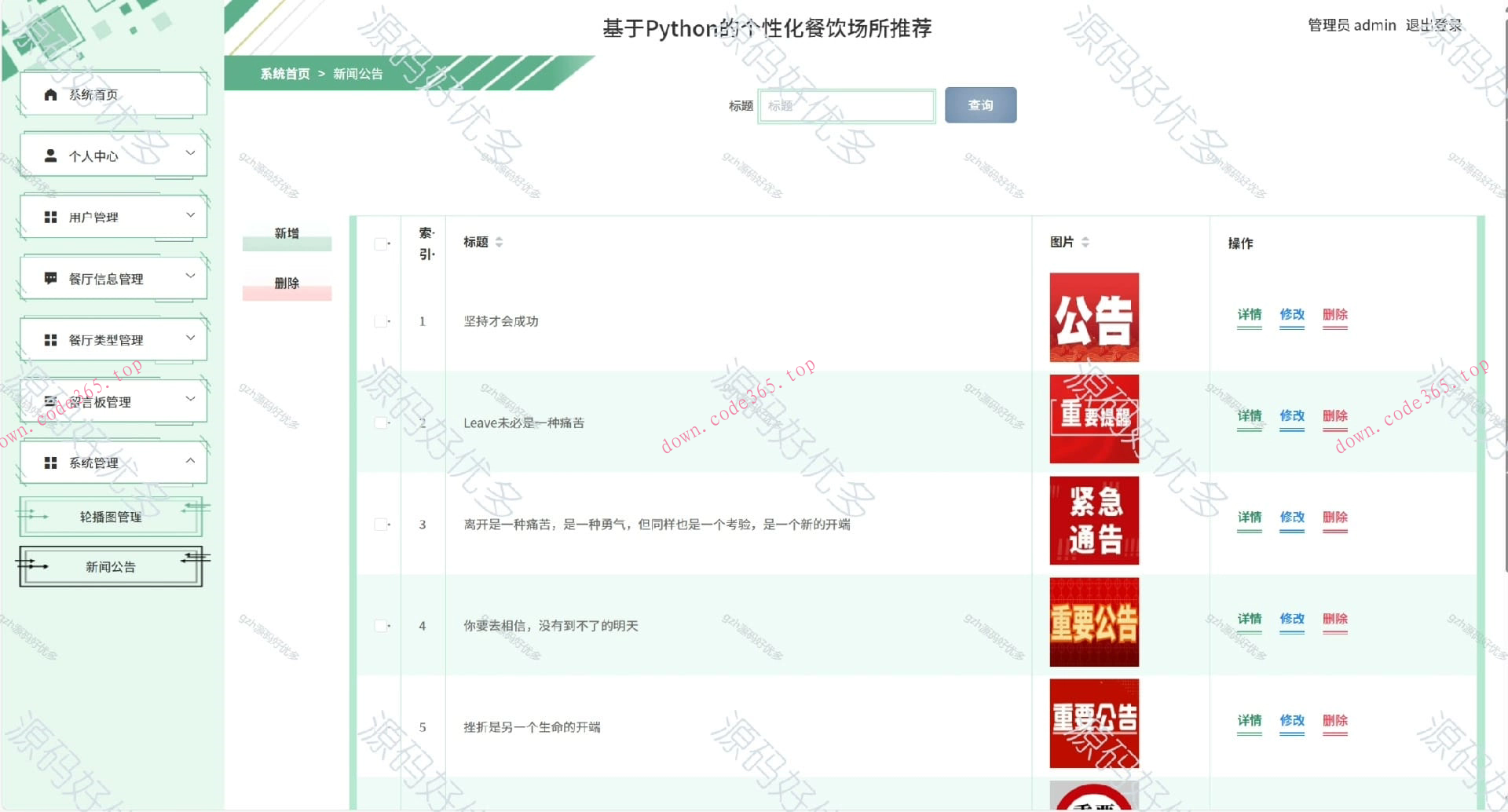
Task: Click the 图片 column sort control
Action: pyautogui.click(x=1085, y=242)
